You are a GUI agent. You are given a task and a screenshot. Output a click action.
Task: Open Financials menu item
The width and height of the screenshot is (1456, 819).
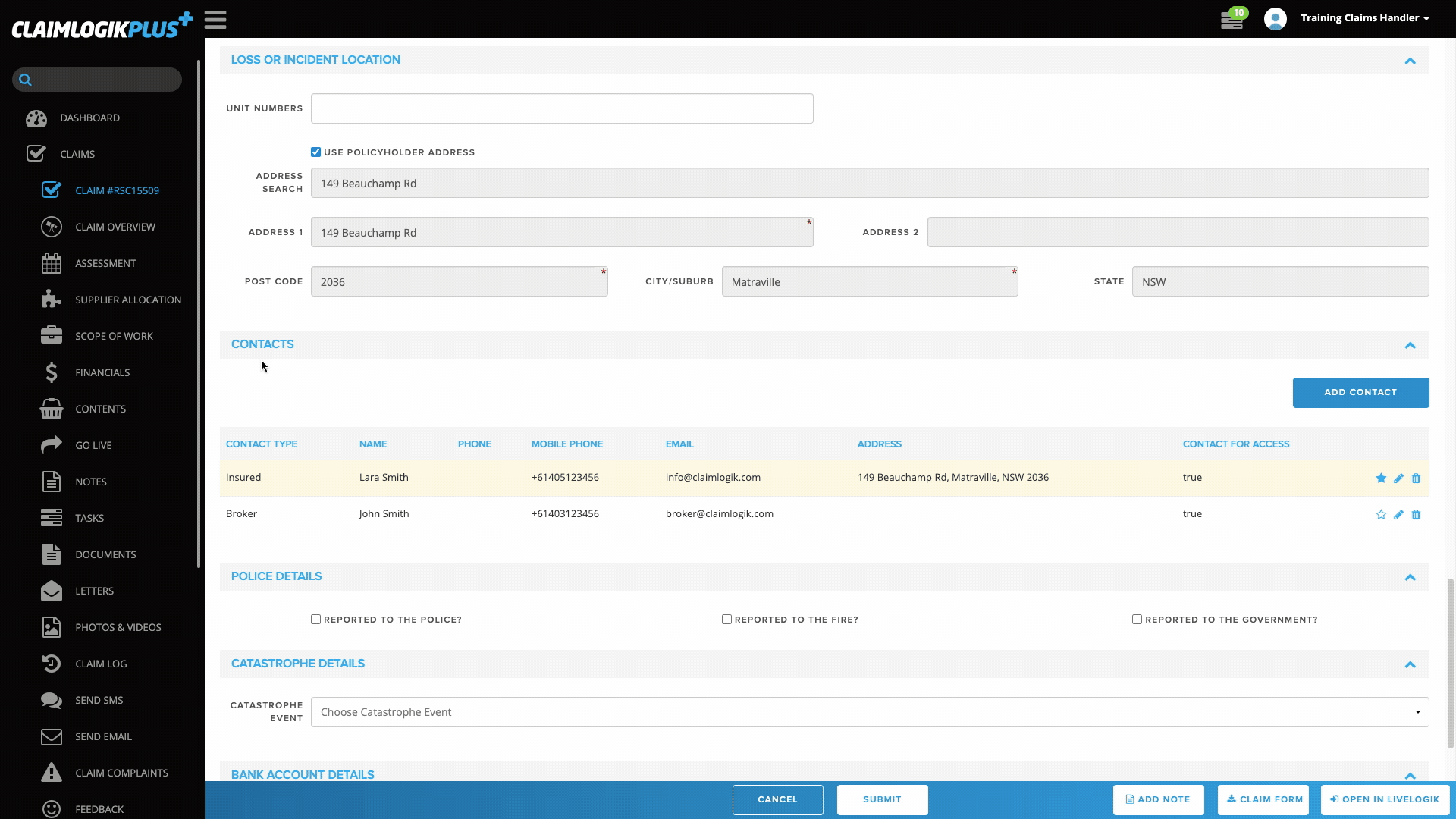[x=102, y=372]
